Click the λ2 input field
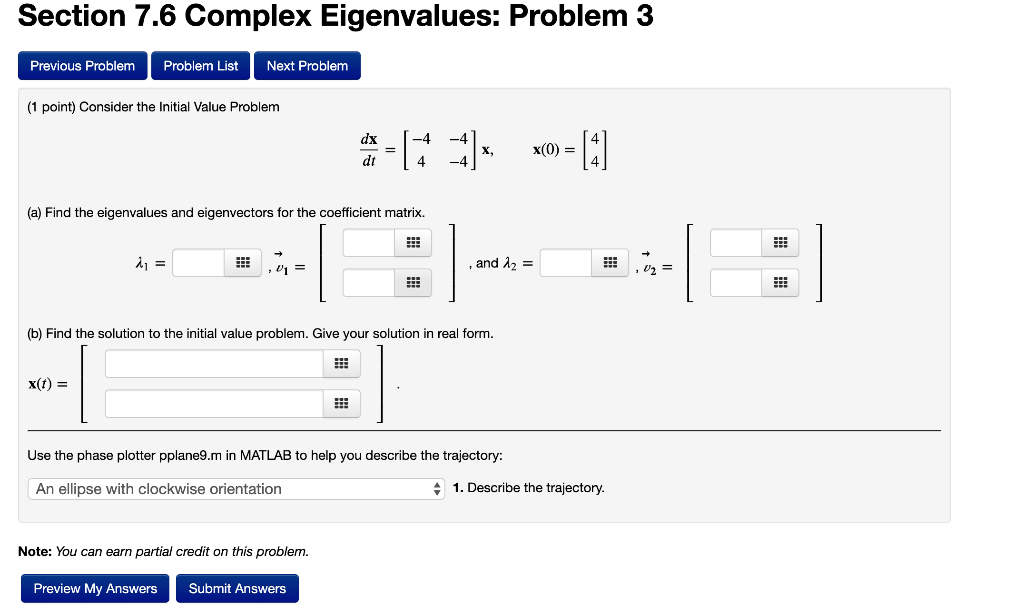 [565, 262]
